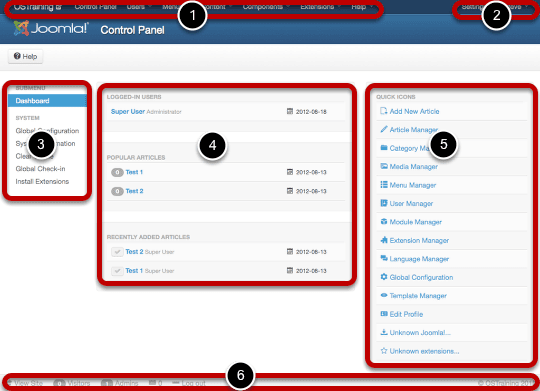Image resolution: width=540 pixels, height=391 pixels.
Task: Click the Control Panel page title
Action: click(x=132, y=30)
